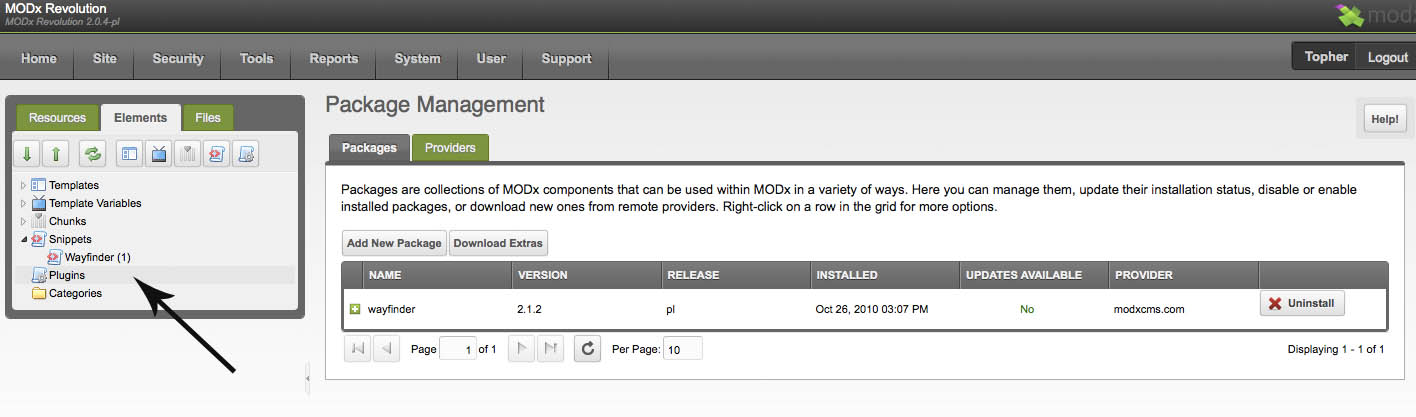Expand the Templates tree node

click(24, 185)
